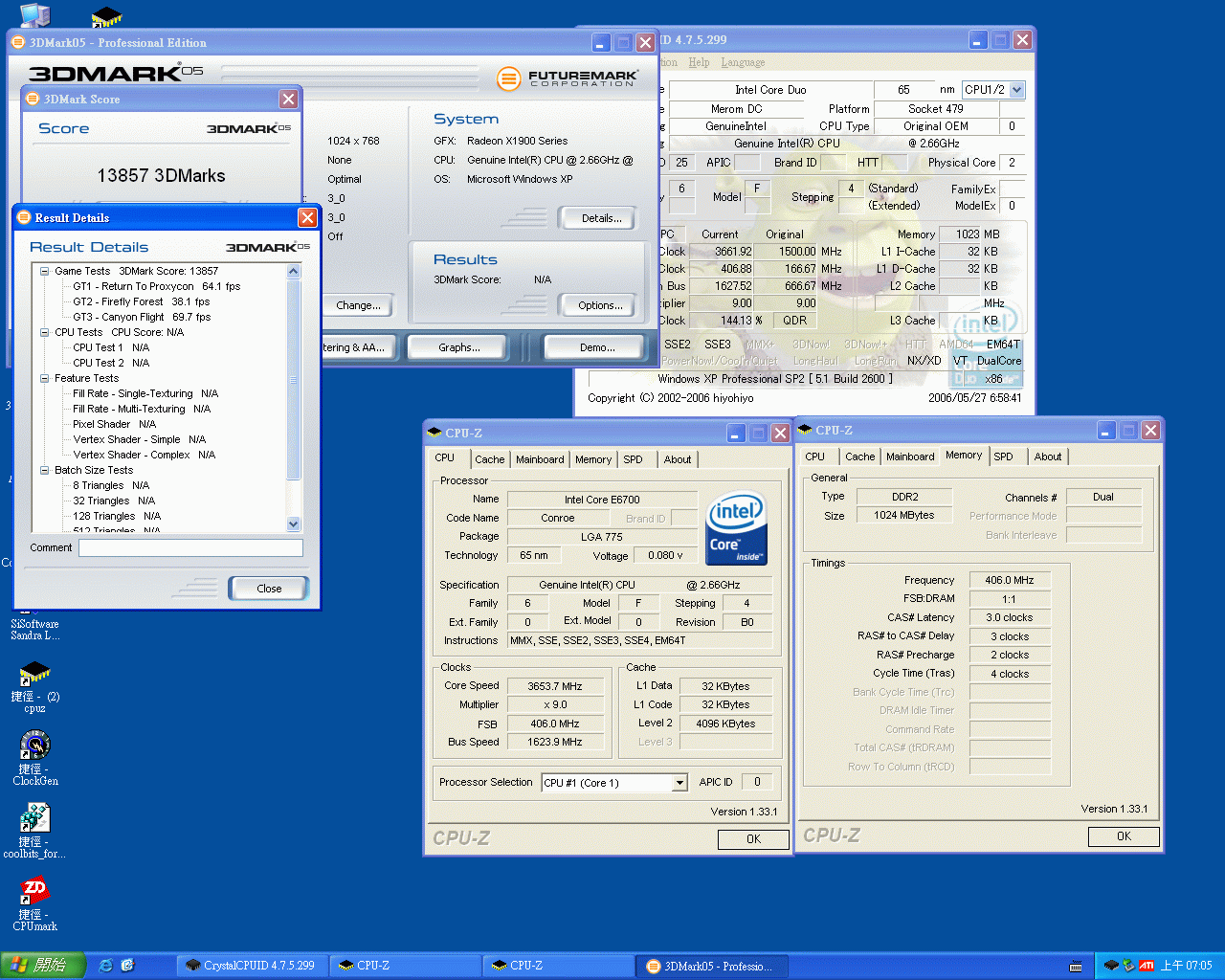Image resolution: width=1225 pixels, height=980 pixels.
Task: Click the Futuremark Corporation logo
Action: [x=568, y=78]
